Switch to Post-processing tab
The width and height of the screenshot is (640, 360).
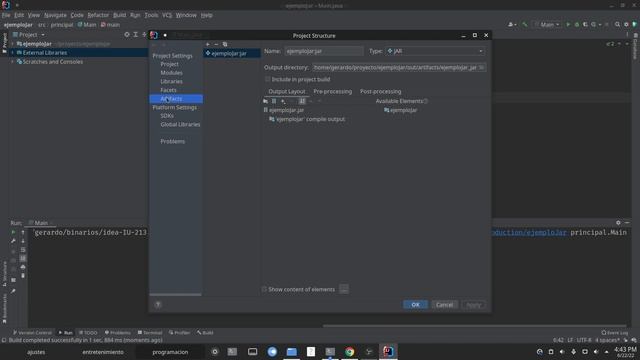coord(380,91)
